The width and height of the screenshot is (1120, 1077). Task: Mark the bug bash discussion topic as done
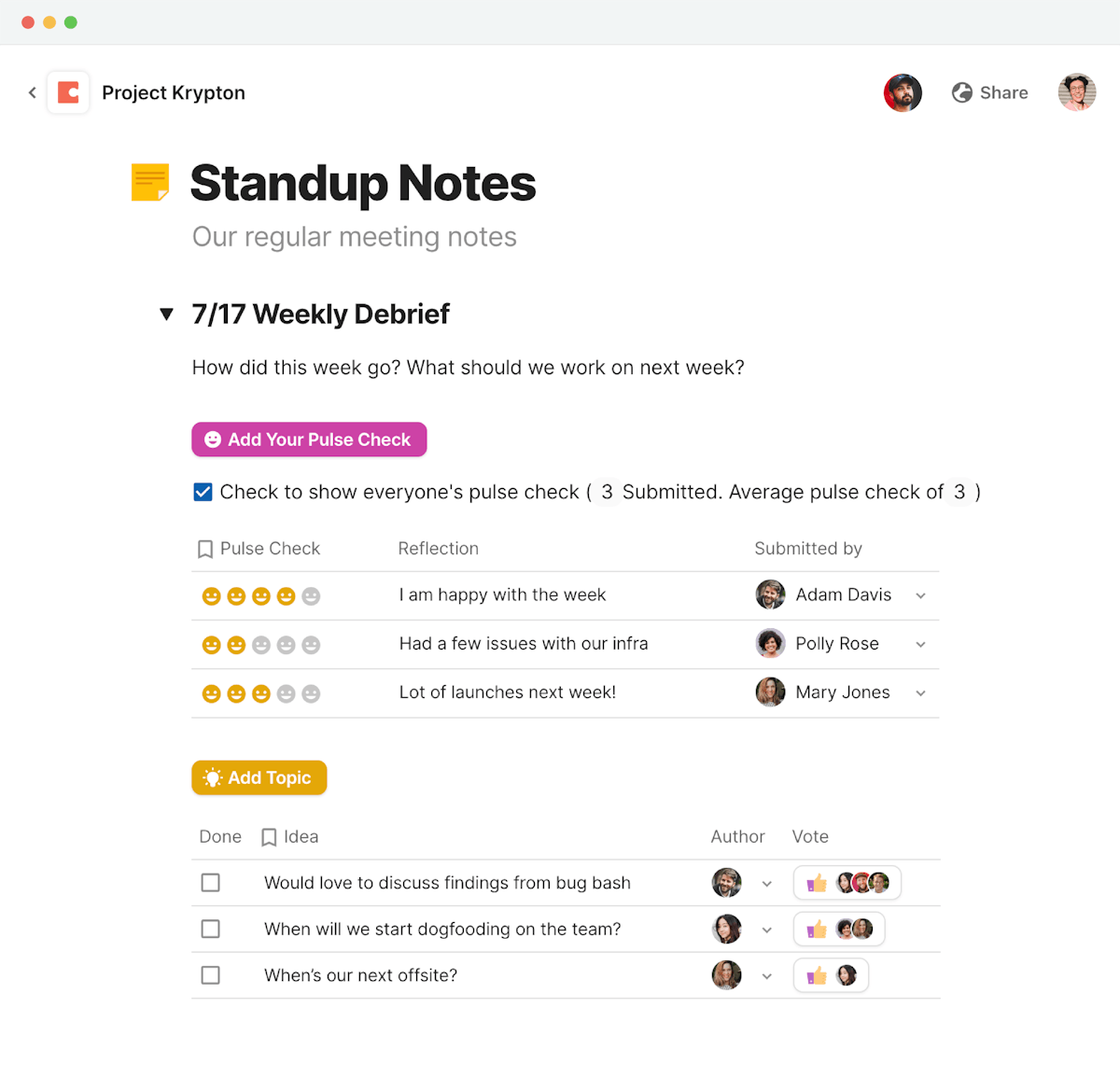(210, 882)
